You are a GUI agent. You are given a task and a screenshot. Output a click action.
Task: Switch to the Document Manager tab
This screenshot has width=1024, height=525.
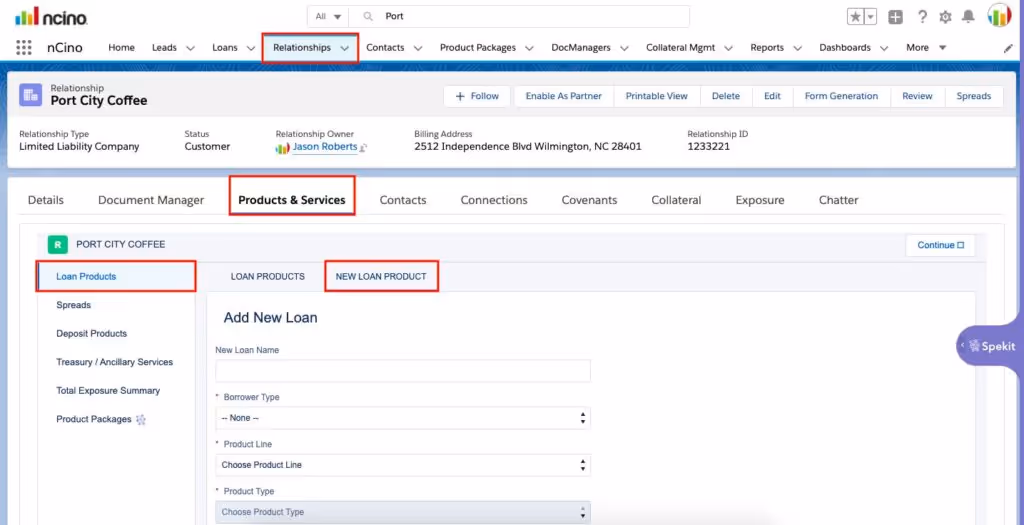click(151, 200)
